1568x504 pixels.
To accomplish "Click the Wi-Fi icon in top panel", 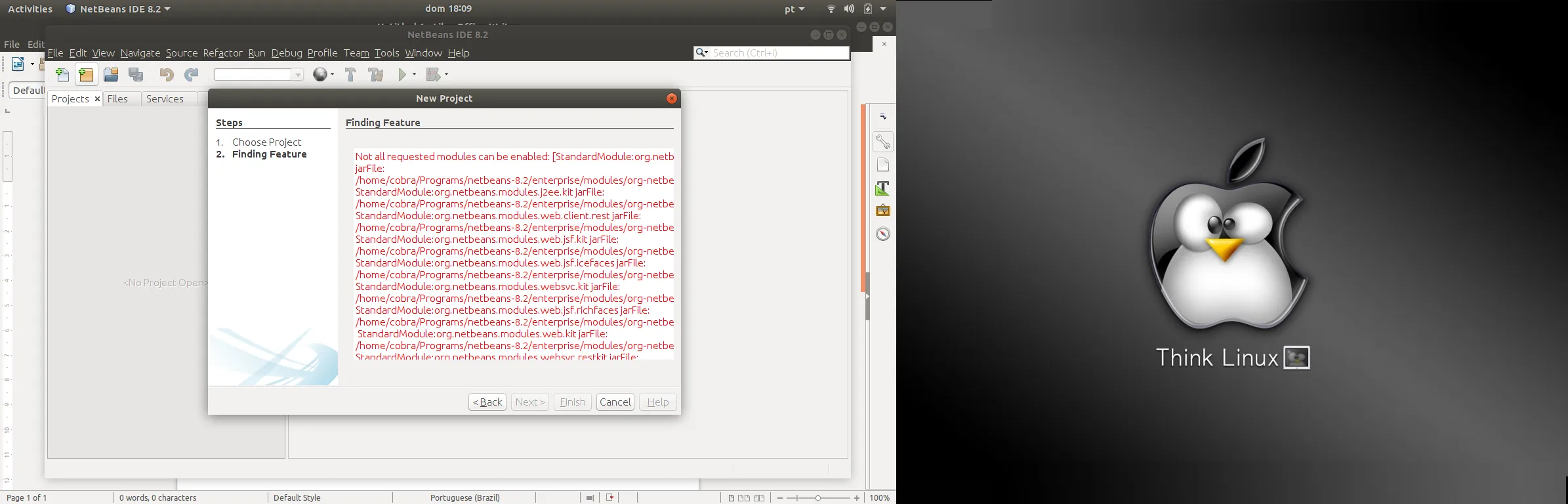I will [831, 9].
